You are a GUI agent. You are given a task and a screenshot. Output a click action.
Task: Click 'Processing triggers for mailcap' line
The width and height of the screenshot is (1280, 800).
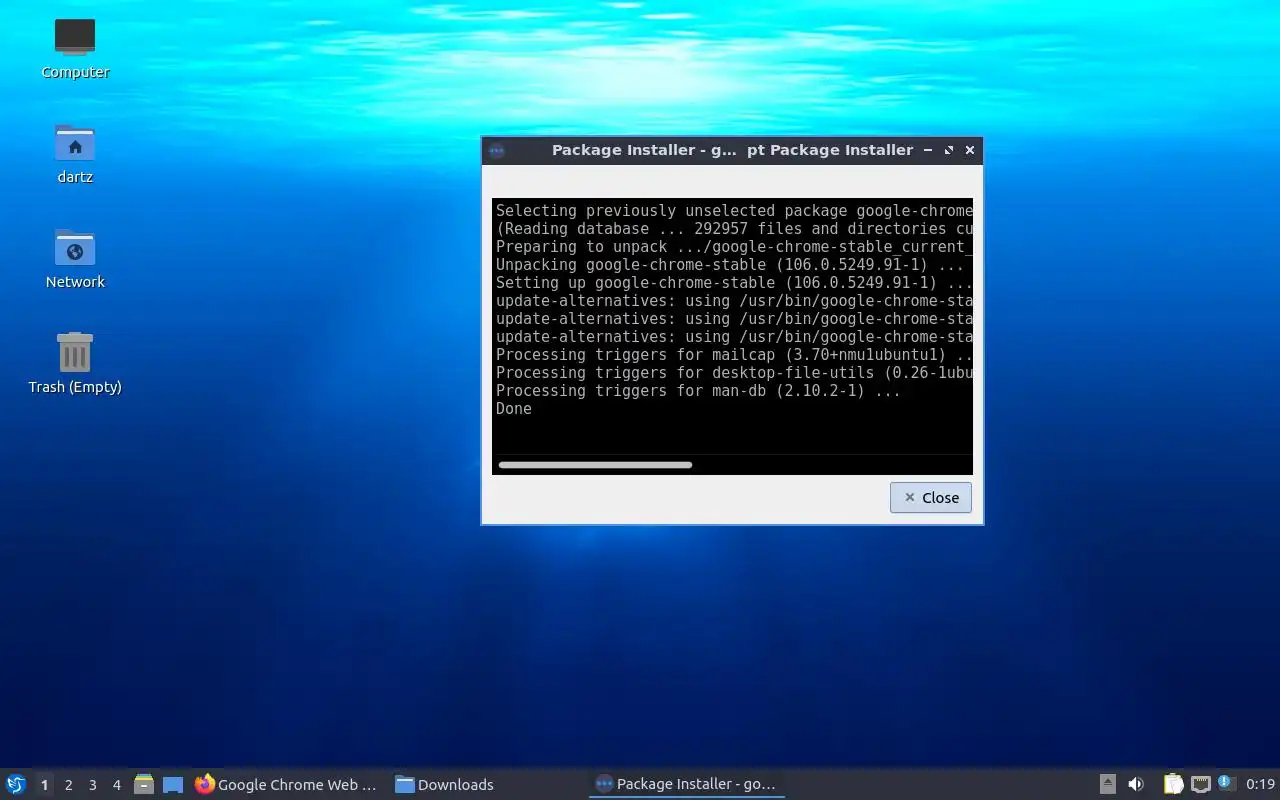coord(734,354)
